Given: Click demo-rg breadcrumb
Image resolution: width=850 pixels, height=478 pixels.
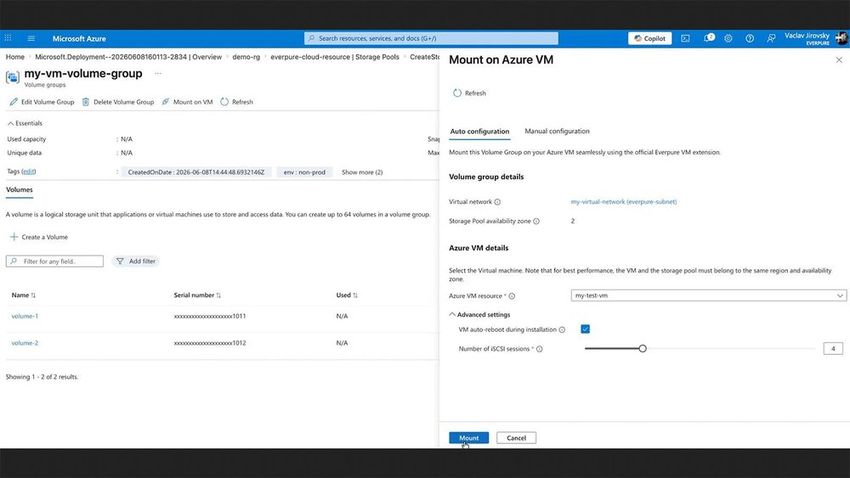Looking at the screenshot, I should pyautogui.click(x=246, y=57).
